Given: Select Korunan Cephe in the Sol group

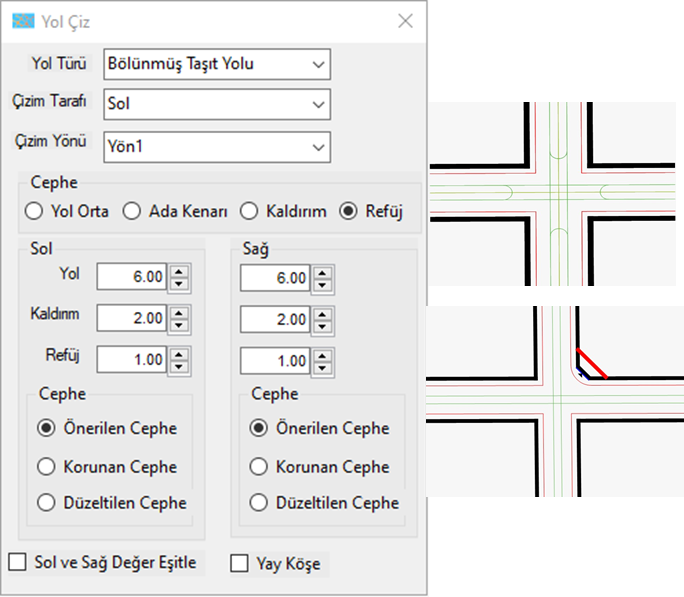Looking at the screenshot, I should 46,466.
